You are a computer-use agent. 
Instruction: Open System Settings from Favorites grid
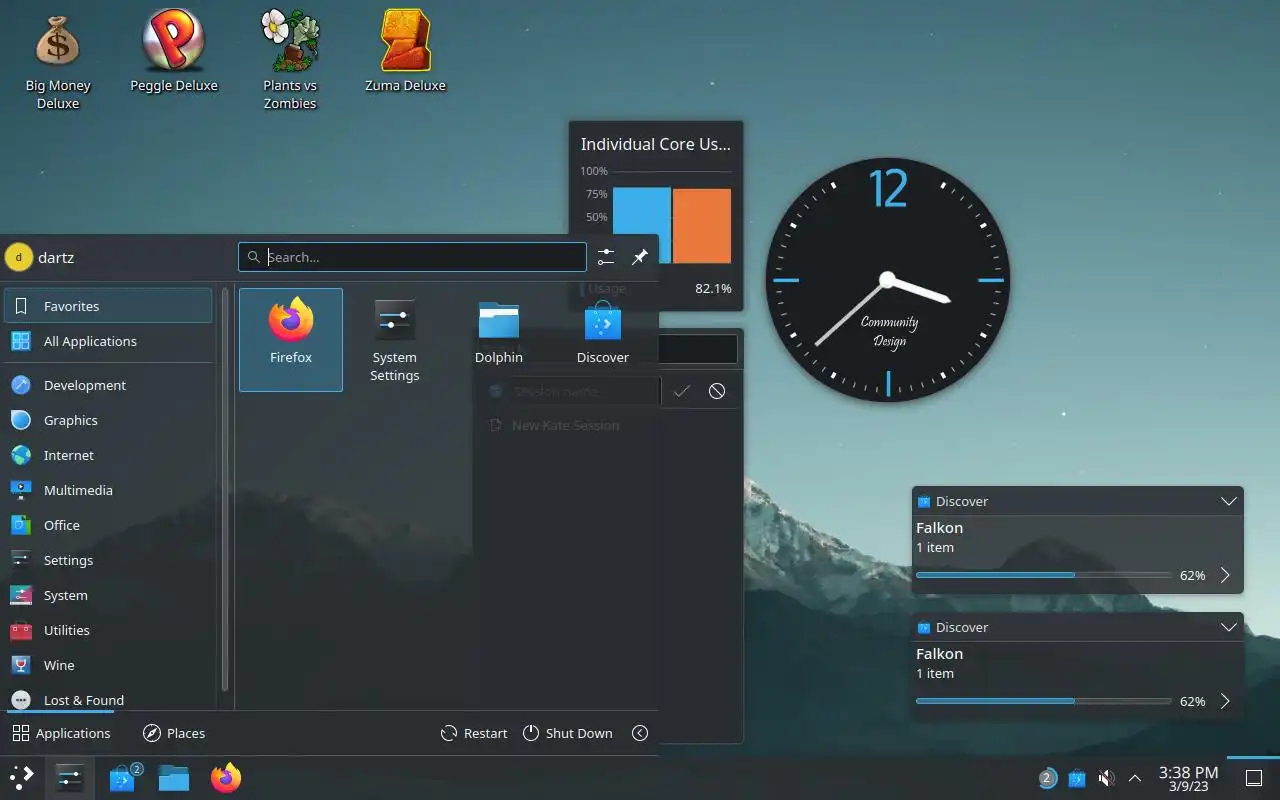[x=395, y=340]
